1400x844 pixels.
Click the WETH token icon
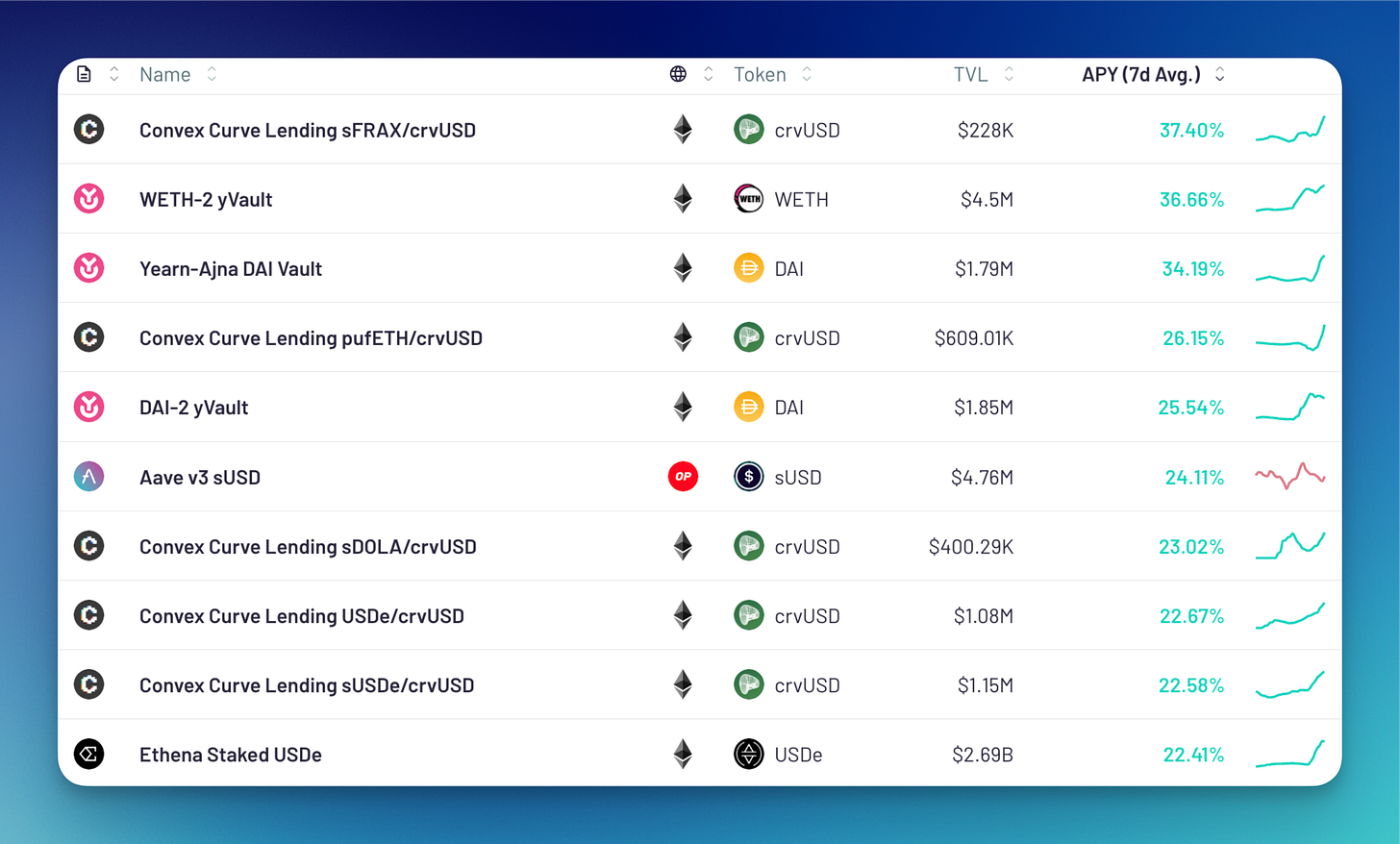[748, 199]
